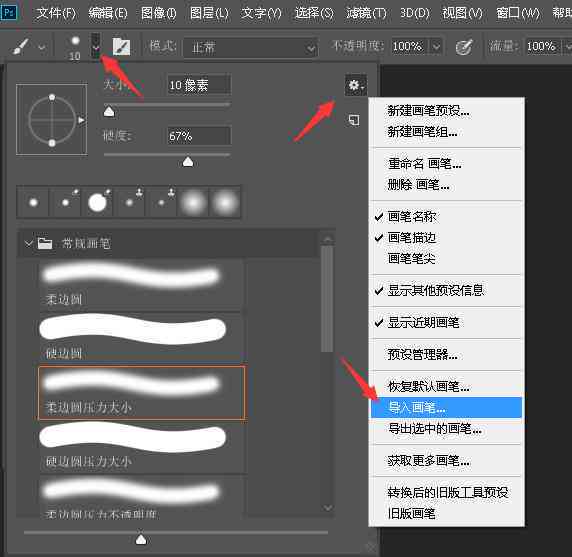Toggle 显示其他预设信息 option
This screenshot has height=557, width=572.
(x=447, y=291)
